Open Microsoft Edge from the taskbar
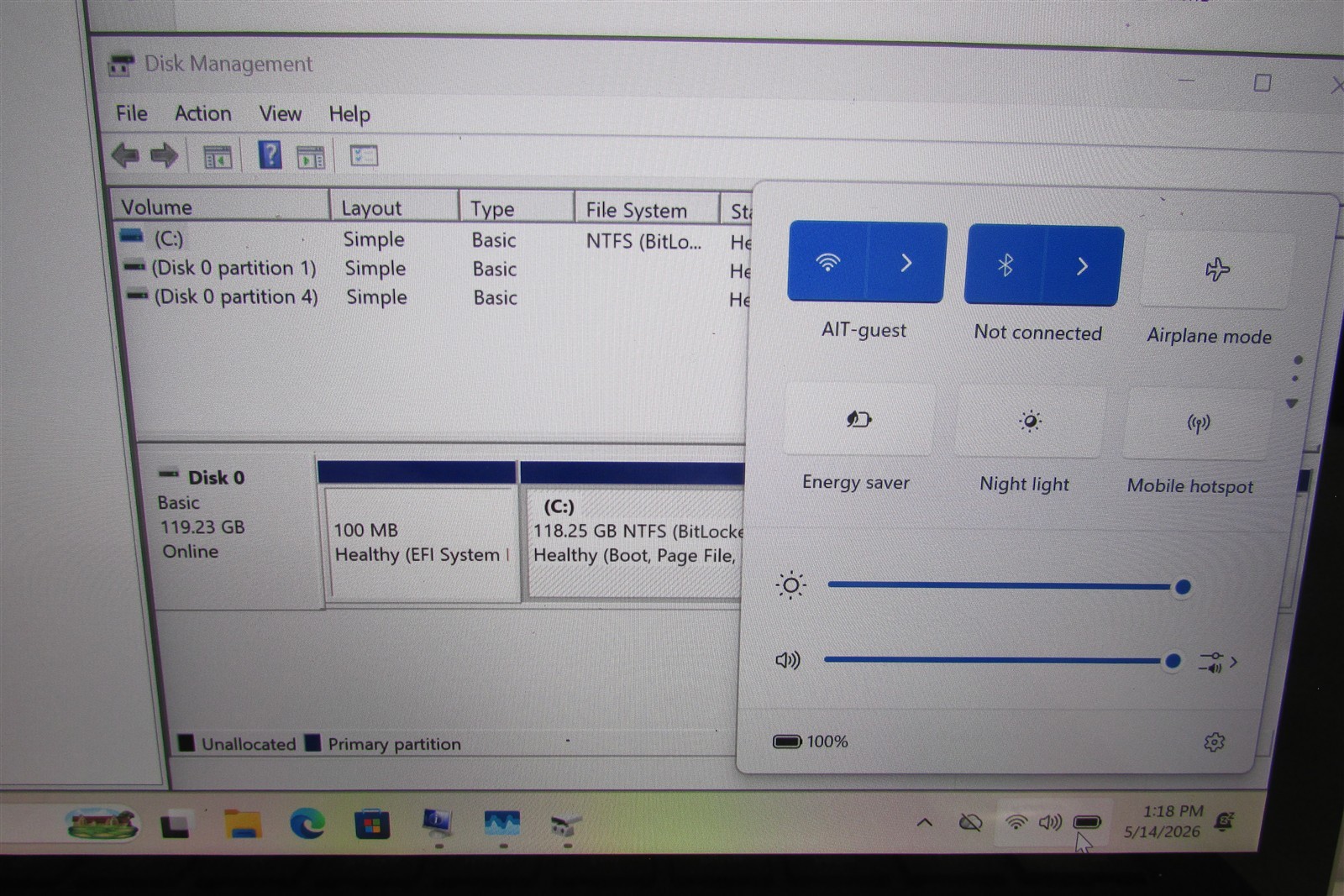This screenshot has width=1344, height=896. [x=307, y=824]
